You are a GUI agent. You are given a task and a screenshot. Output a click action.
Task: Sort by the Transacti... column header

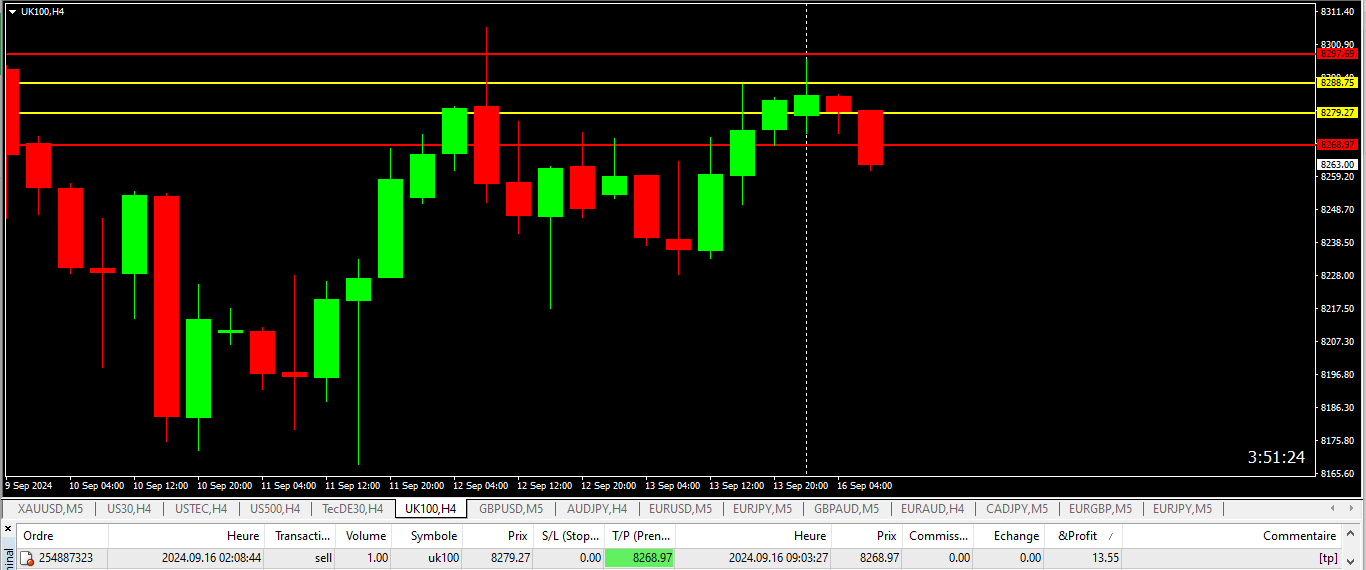click(x=301, y=536)
